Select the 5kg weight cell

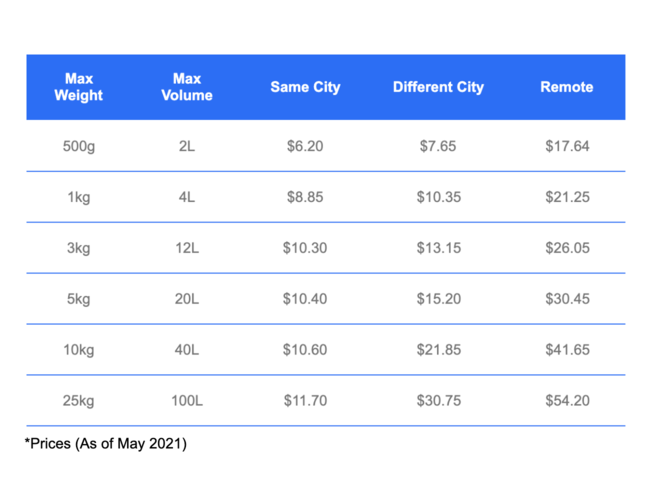[79, 299]
